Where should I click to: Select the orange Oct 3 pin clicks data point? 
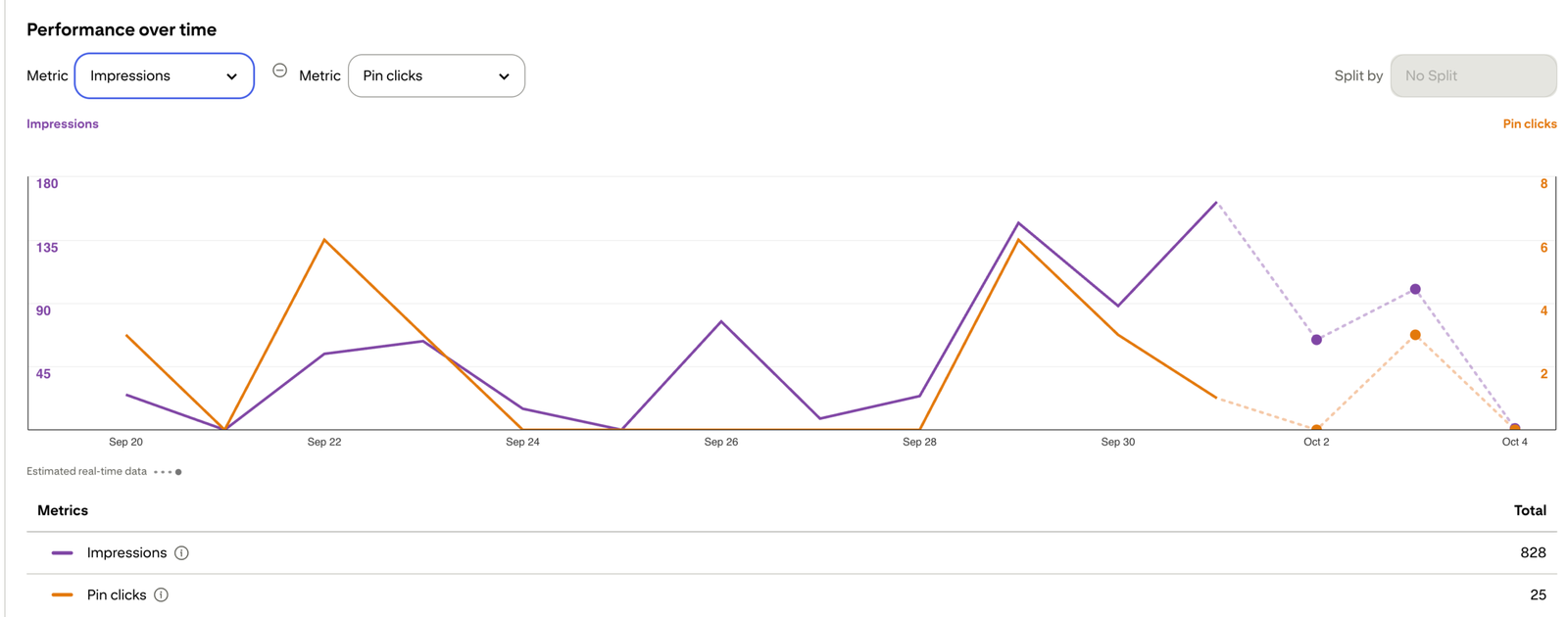[x=1415, y=335]
